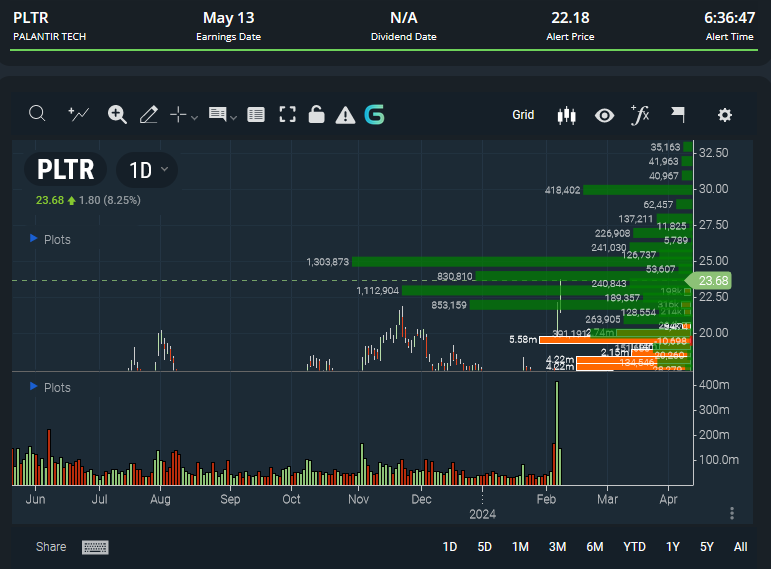Click the PALANTIR TECH company name
Image resolution: width=771 pixels, height=569 pixels.
(50, 36)
